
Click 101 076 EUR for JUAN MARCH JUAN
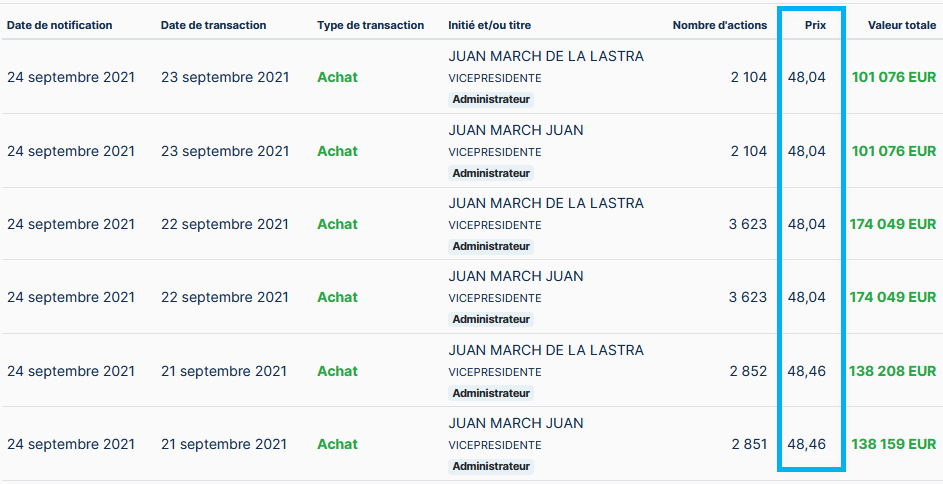tap(893, 151)
